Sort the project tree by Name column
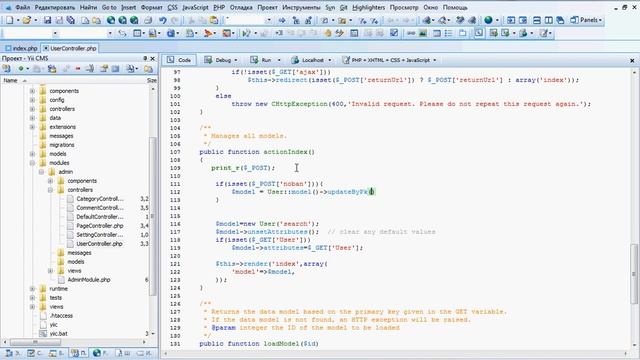The width and height of the screenshot is (640, 360). coord(11,80)
